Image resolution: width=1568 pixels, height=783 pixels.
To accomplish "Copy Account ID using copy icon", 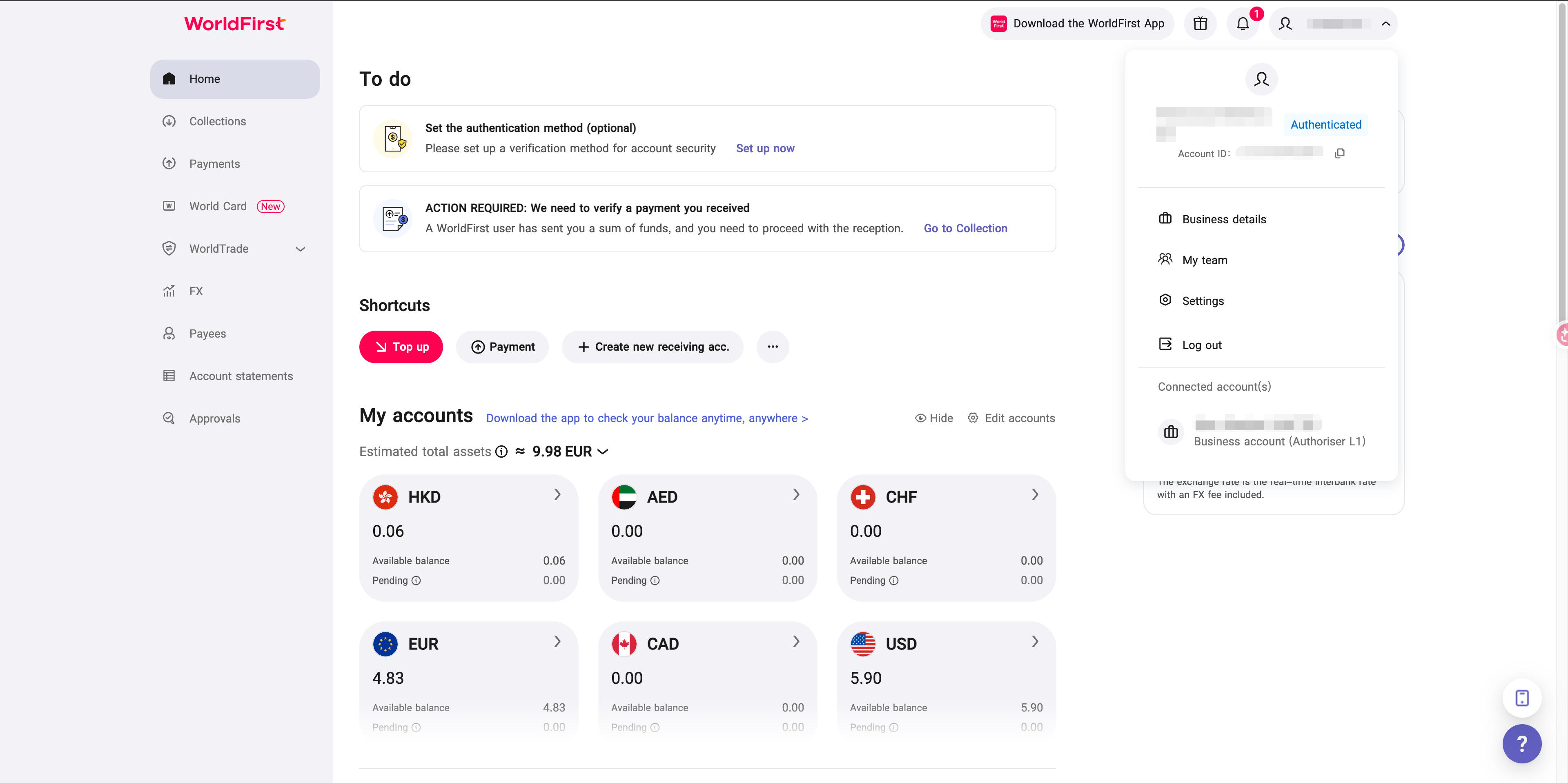I will pos(1339,153).
